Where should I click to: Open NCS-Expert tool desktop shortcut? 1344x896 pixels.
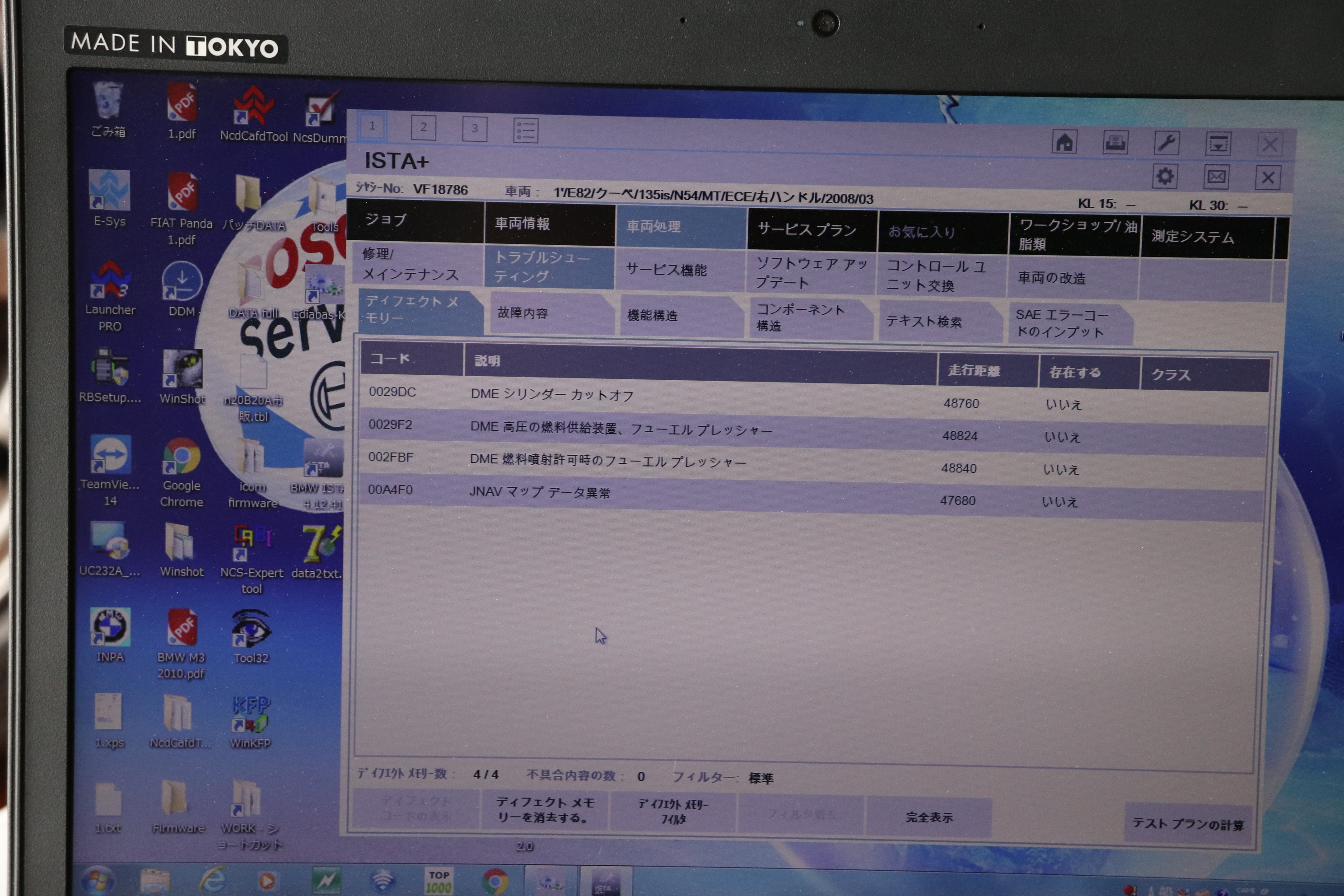click(252, 560)
